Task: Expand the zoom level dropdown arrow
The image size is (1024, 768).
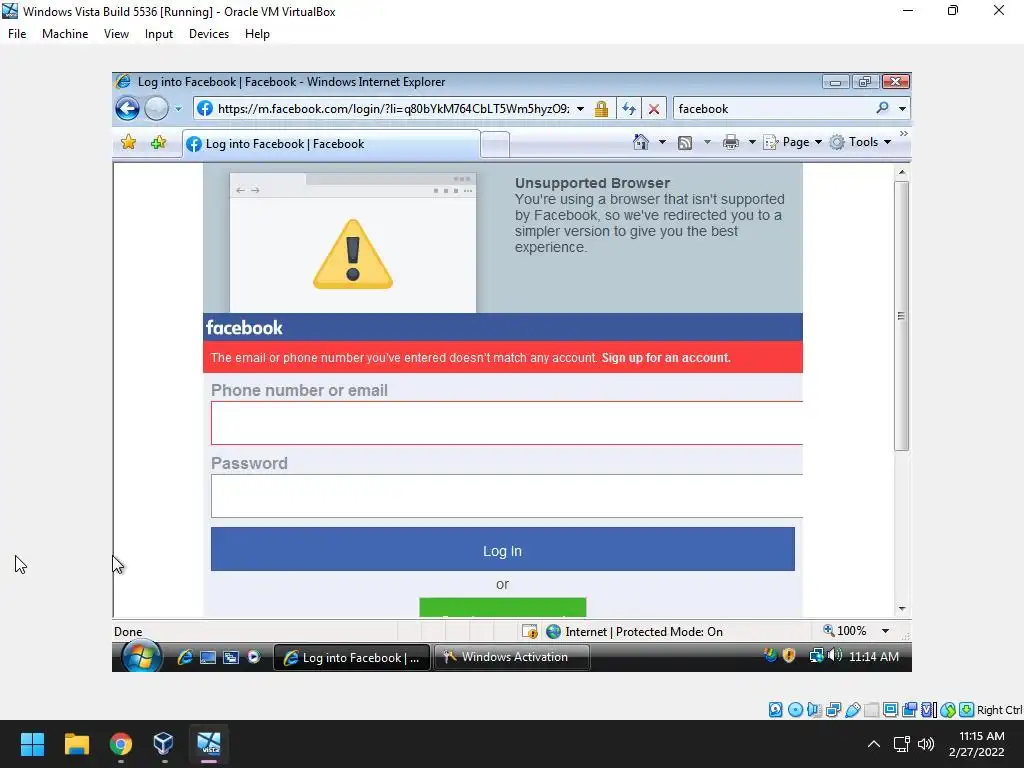Action: tap(886, 631)
